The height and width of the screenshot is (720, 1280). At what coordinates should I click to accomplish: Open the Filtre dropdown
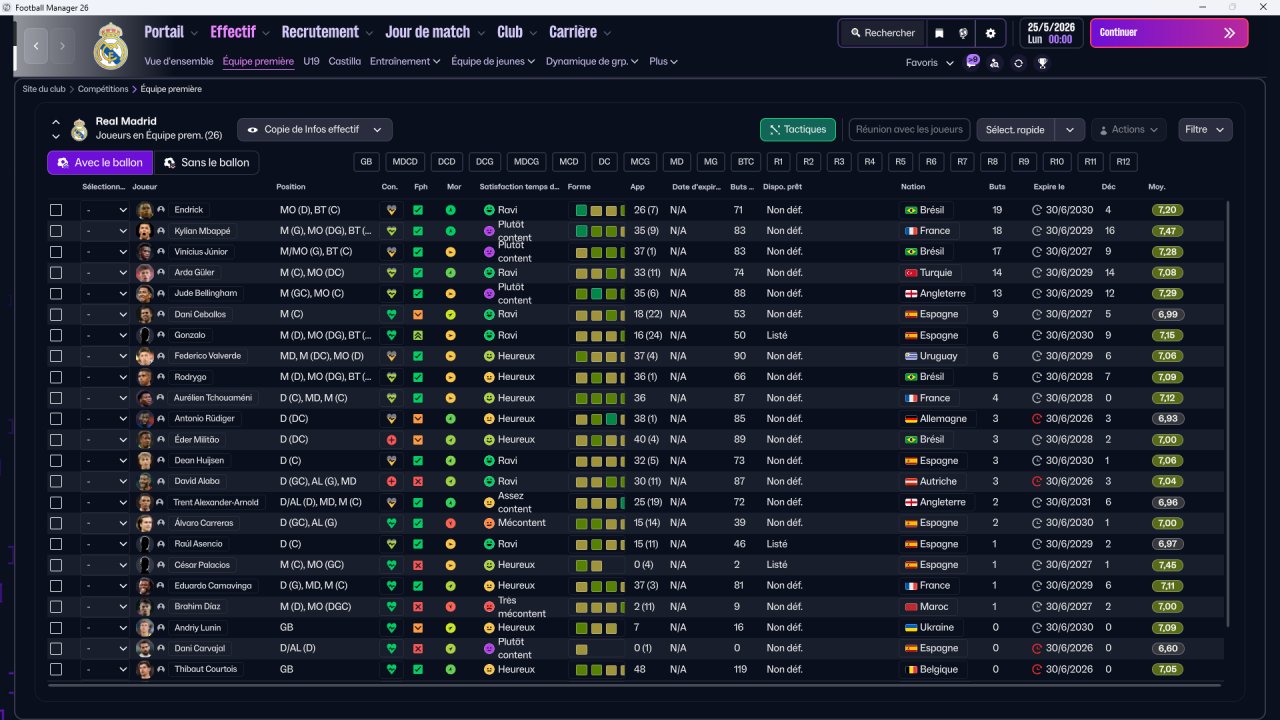[1205, 130]
